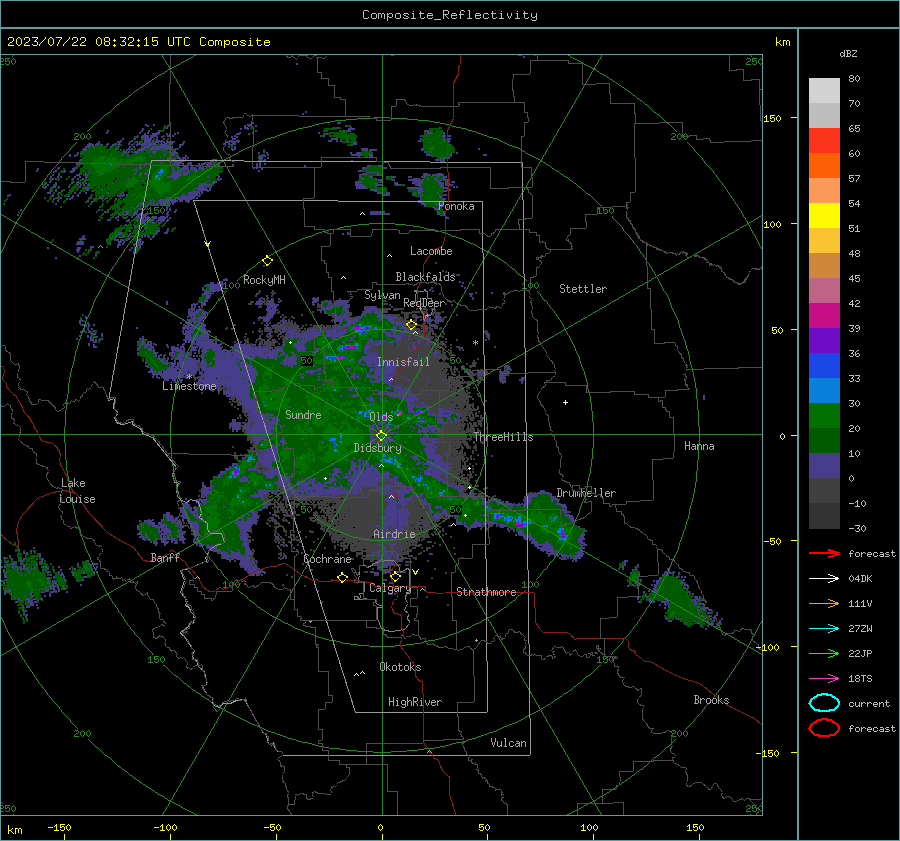Click the Banff town label
900x841 pixels.
[165, 557]
